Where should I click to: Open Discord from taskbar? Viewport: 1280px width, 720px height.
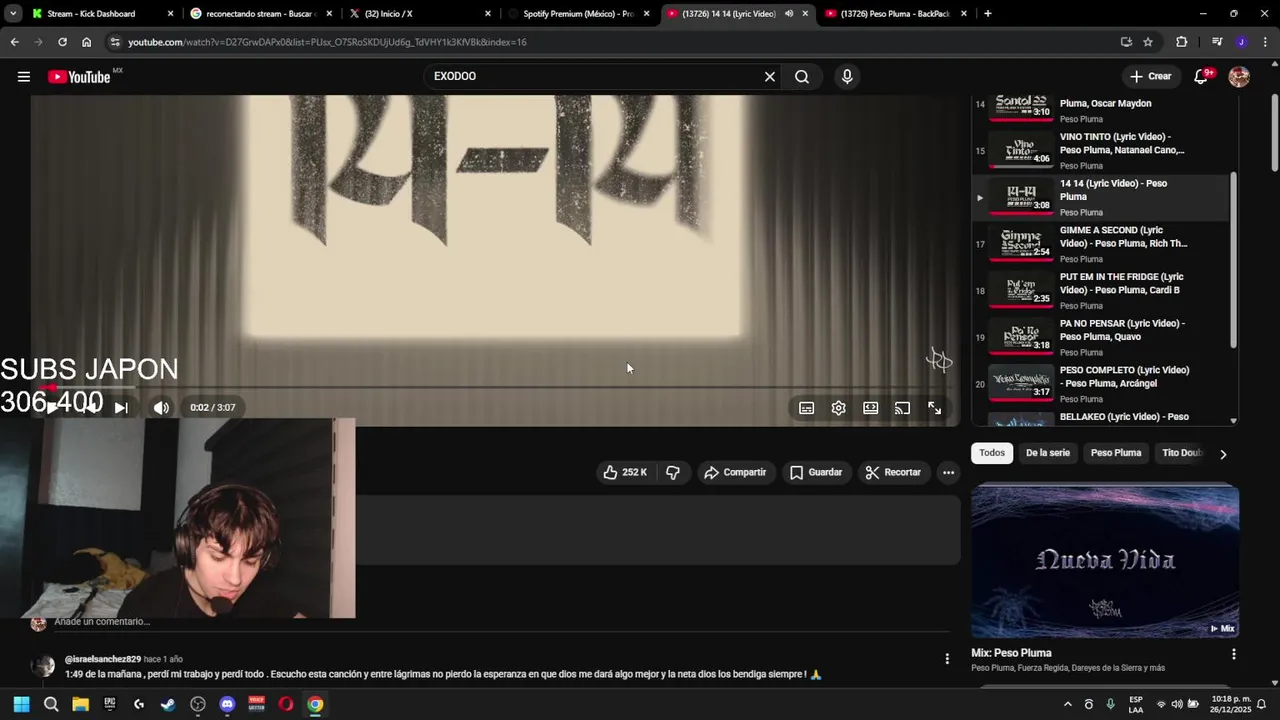[x=227, y=704]
